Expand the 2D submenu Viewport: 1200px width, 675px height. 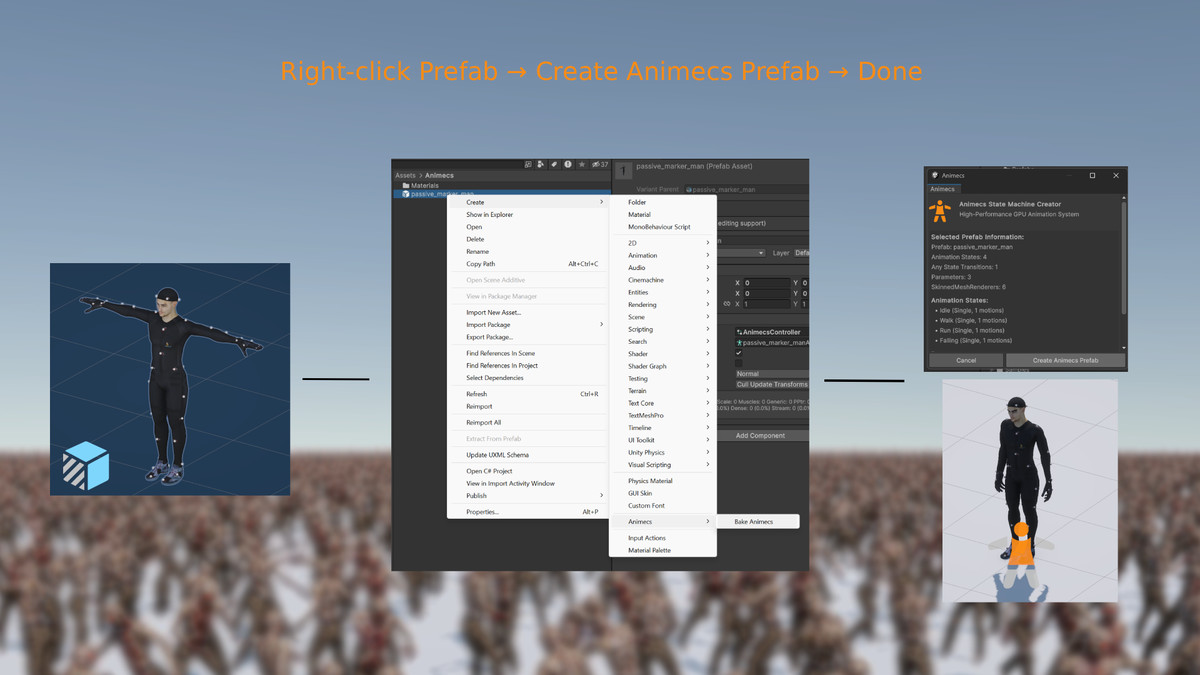[663, 243]
